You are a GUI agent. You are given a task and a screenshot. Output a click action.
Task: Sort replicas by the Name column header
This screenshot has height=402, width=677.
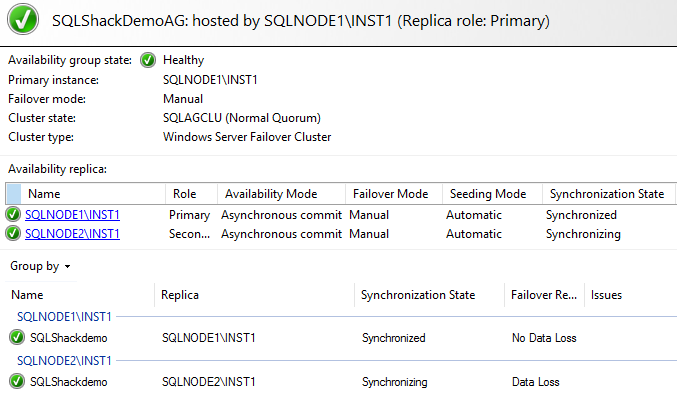pyautogui.click(x=44, y=194)
